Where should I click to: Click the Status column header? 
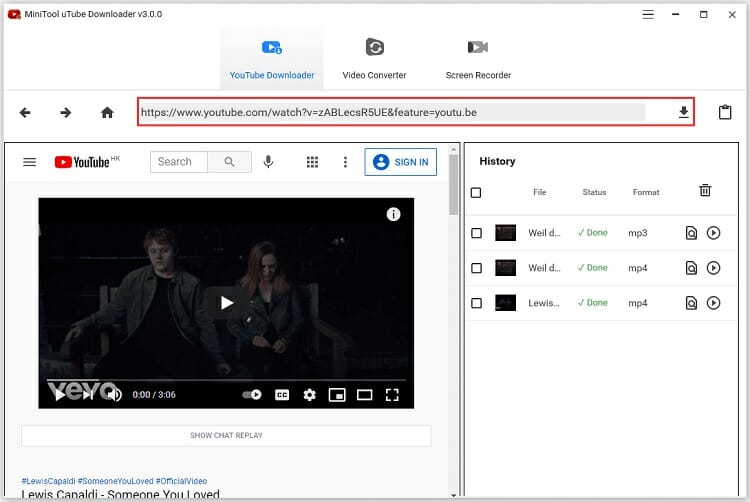tap(594, 192)
